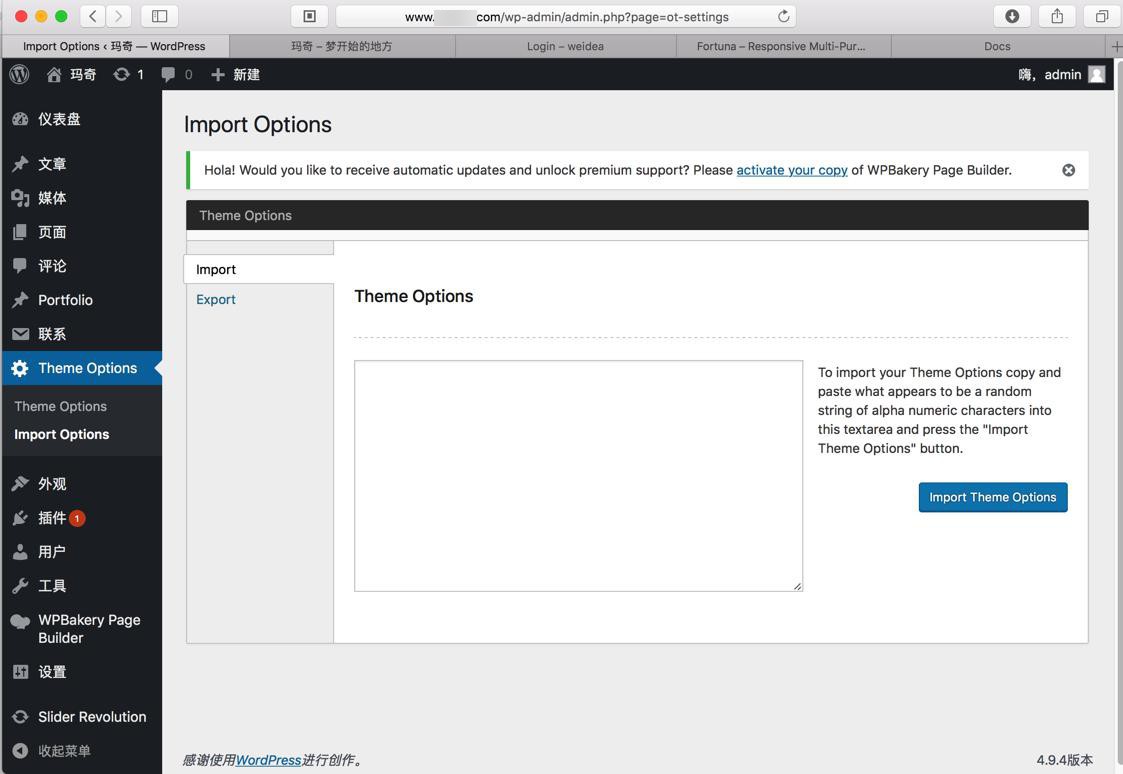Screen dimensions: 1123x774
Task: Click the Theme Options gear icon
Action: point(20,368)
